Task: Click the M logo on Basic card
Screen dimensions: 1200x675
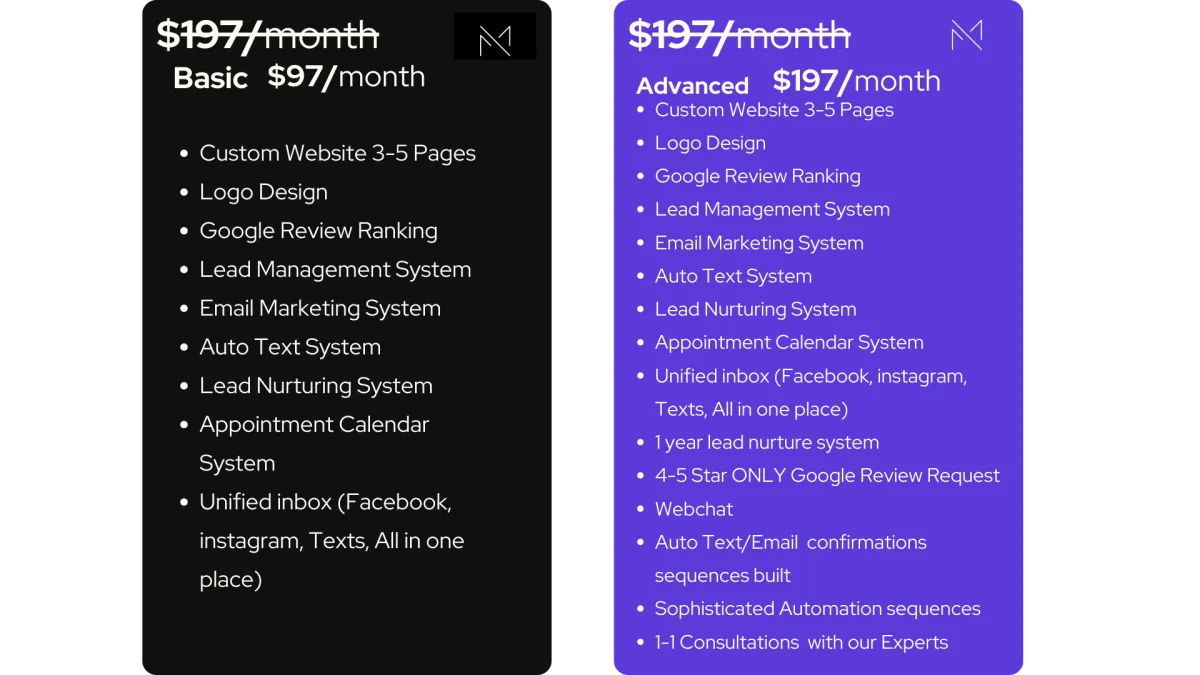Action: 495,36
